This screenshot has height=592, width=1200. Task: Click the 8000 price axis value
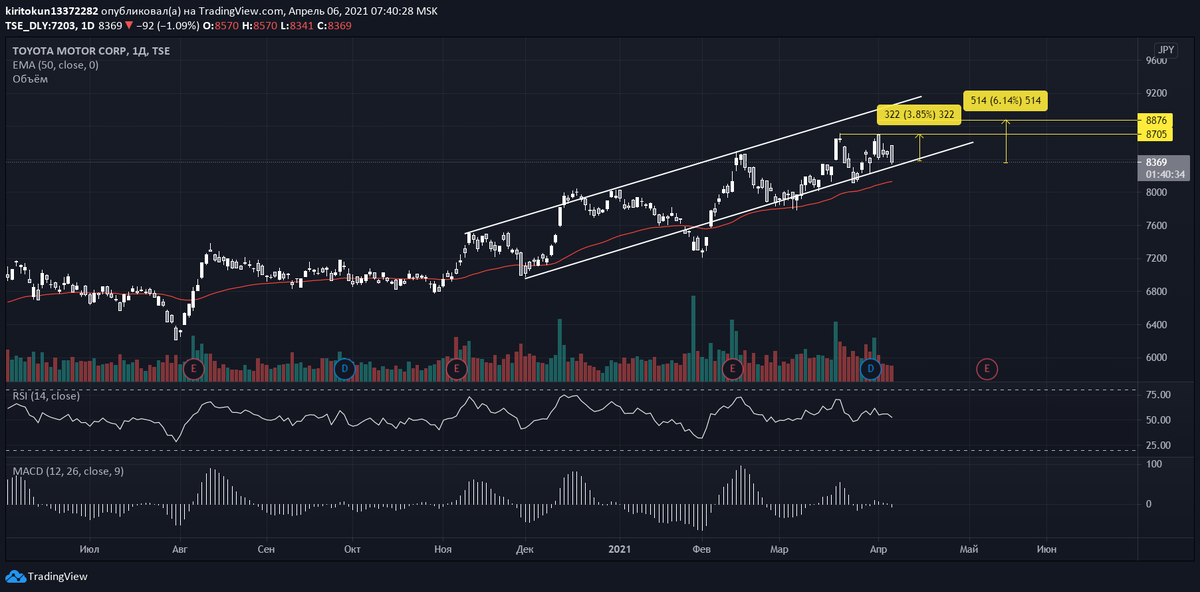tap(1156, 192)
